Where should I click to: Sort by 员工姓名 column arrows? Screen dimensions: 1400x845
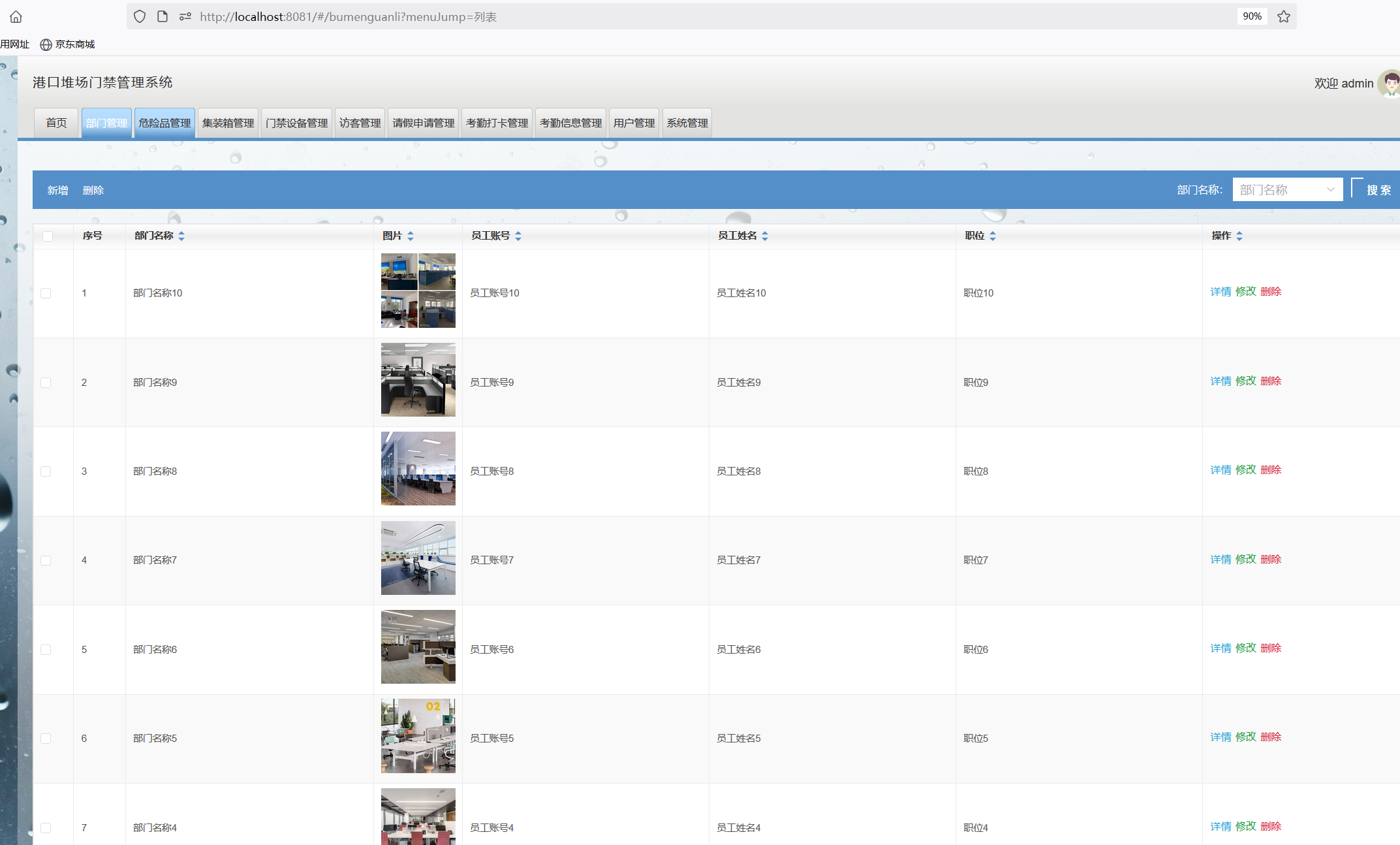coord(765,236)
